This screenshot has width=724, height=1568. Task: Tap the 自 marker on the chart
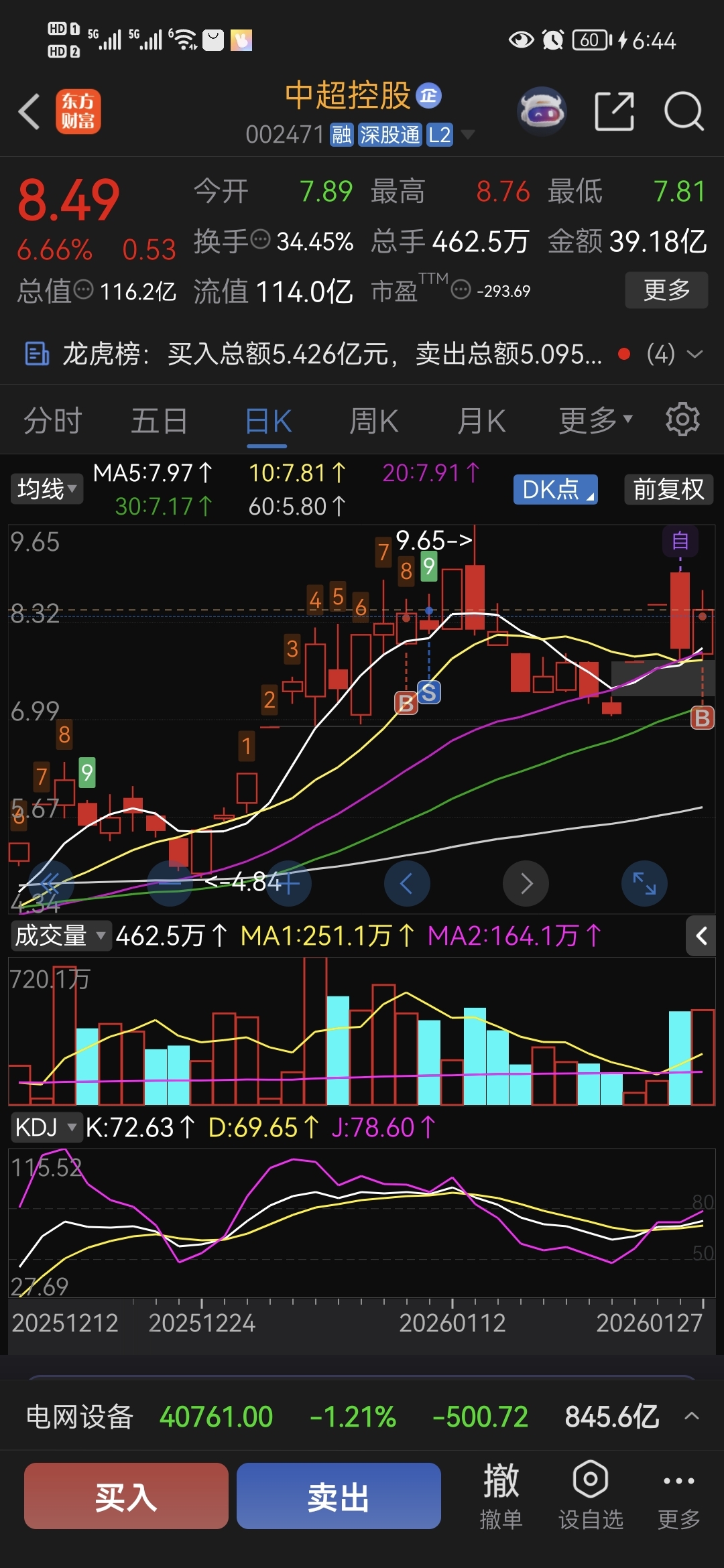680,541
